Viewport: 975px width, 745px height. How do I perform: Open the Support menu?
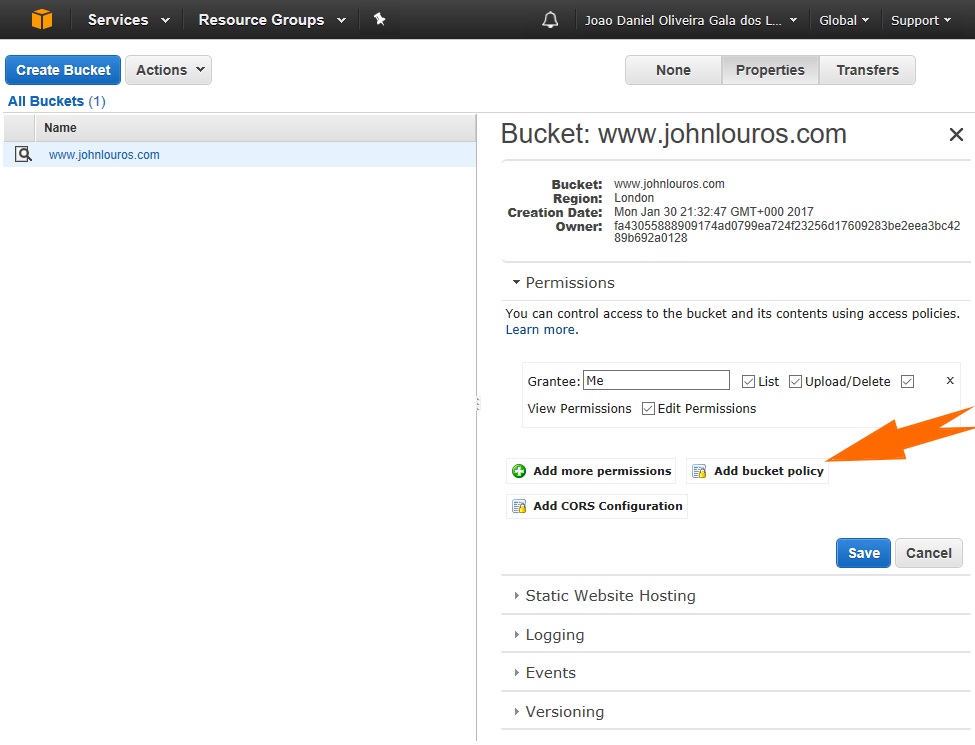(x=919, y=19)
